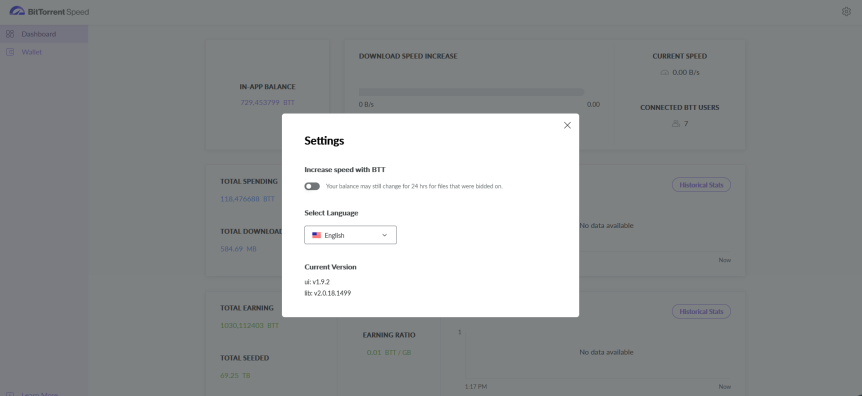
Task: Click the ui: v1.9.2 version text
Action: [x=317, y=282]
